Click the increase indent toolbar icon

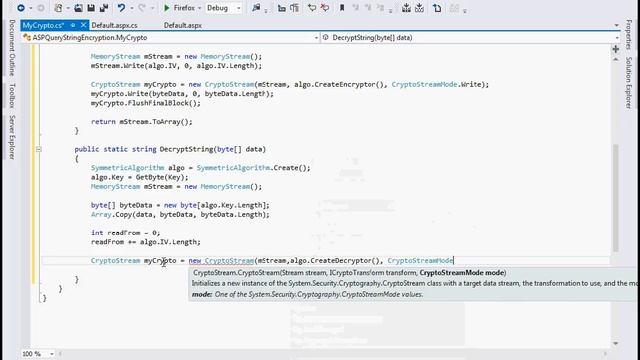294,8
